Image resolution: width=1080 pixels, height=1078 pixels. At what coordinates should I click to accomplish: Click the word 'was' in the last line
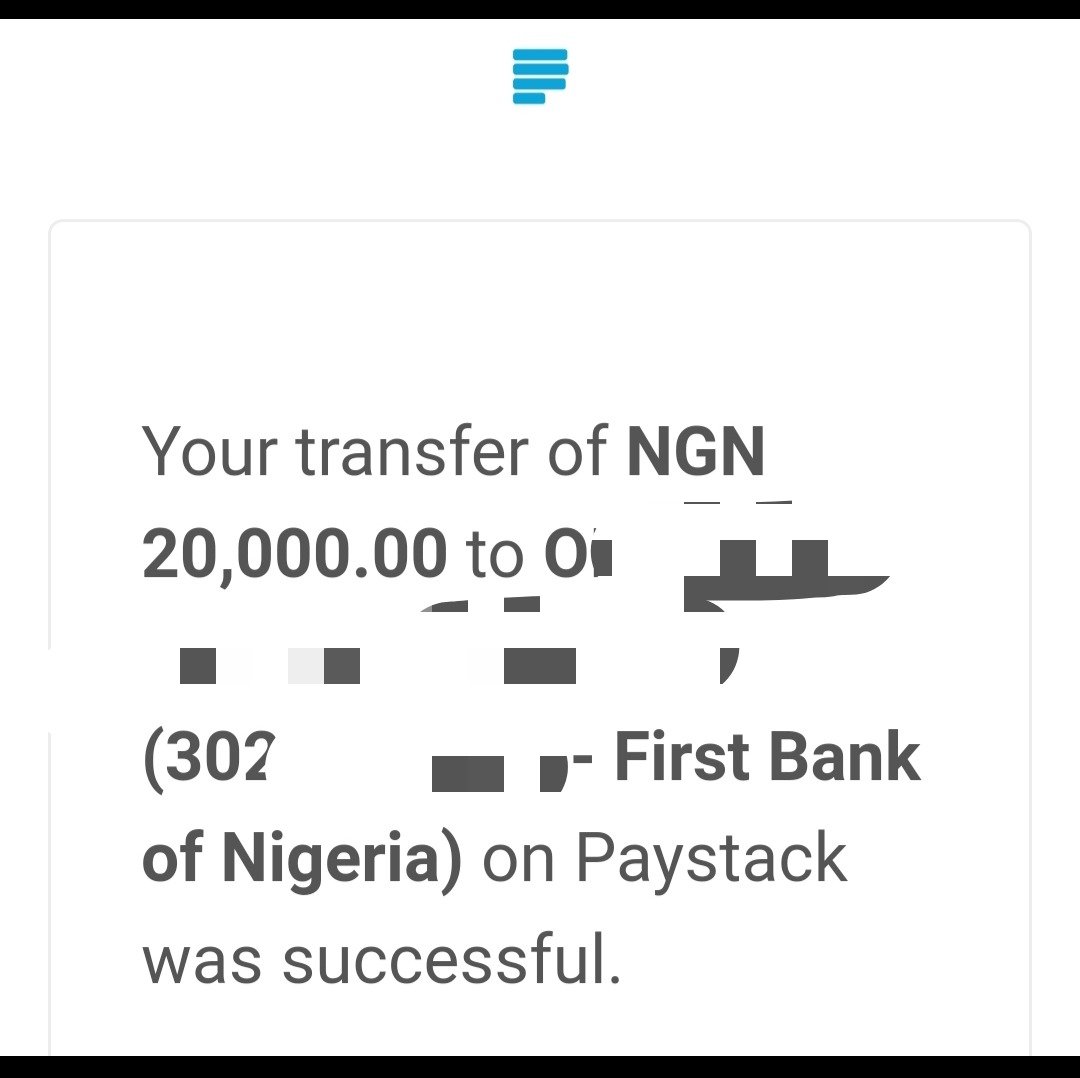click(202, 964)
